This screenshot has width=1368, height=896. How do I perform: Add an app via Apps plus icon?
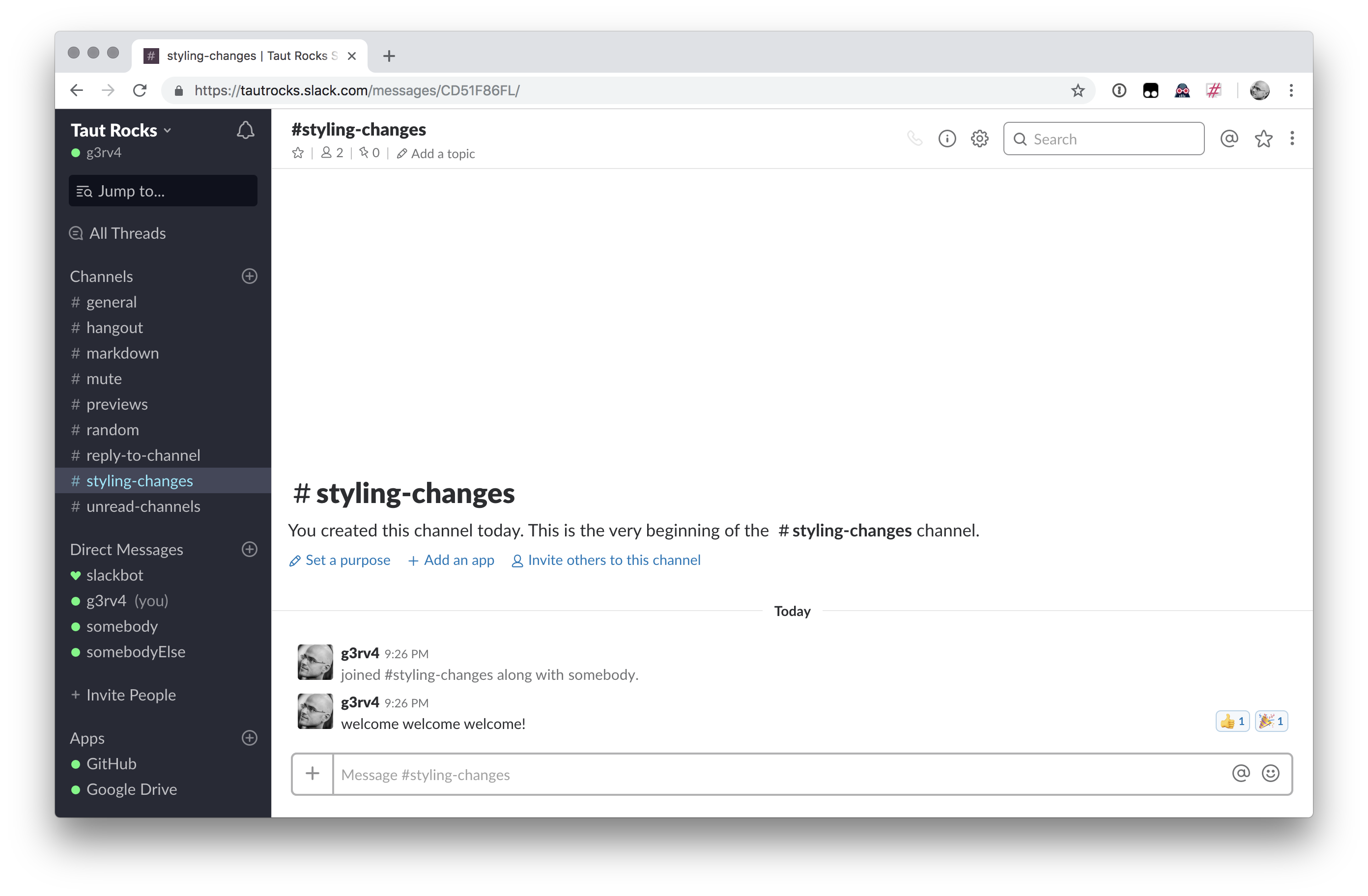click(x=250, y=738)
